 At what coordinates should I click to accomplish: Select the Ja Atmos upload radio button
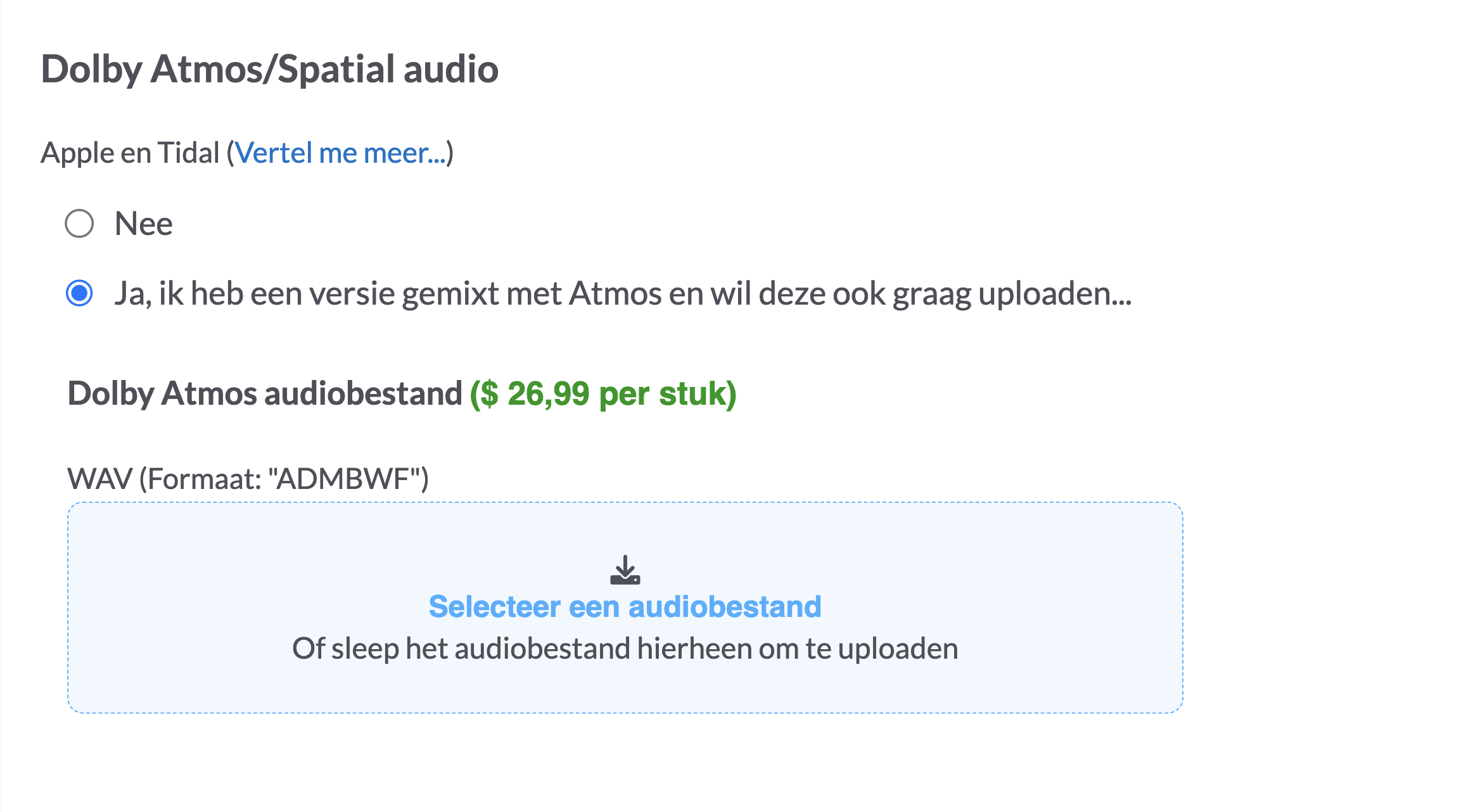79,293
